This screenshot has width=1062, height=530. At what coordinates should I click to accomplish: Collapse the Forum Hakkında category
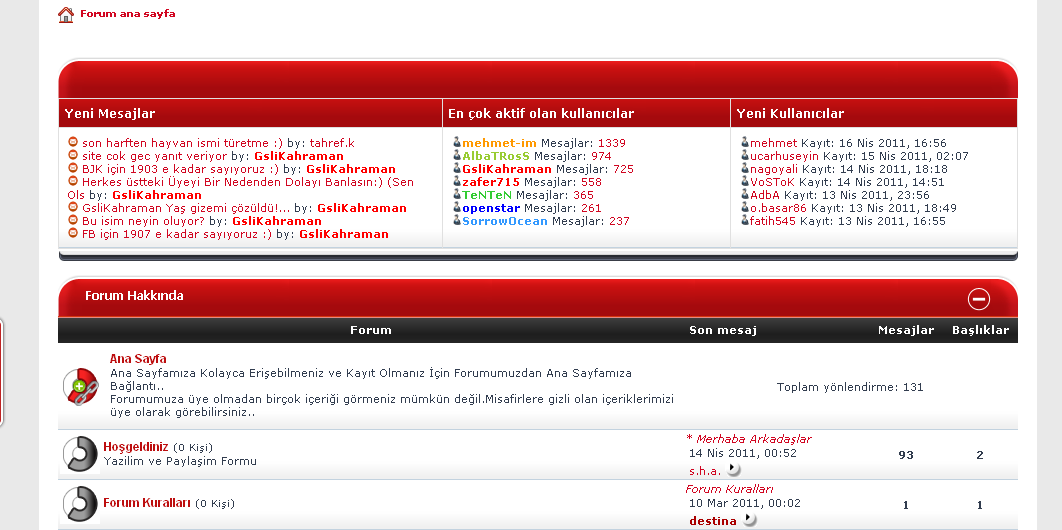click(x=979, y=299)
